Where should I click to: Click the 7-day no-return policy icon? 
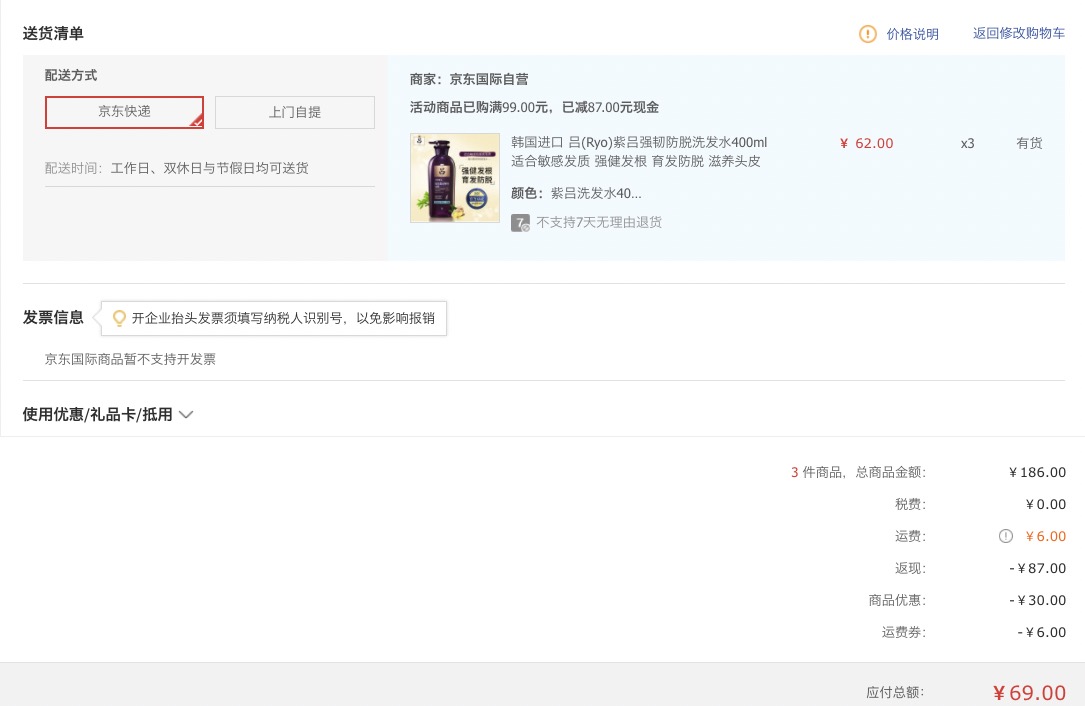pyautogui.click(x=520, y=223)
